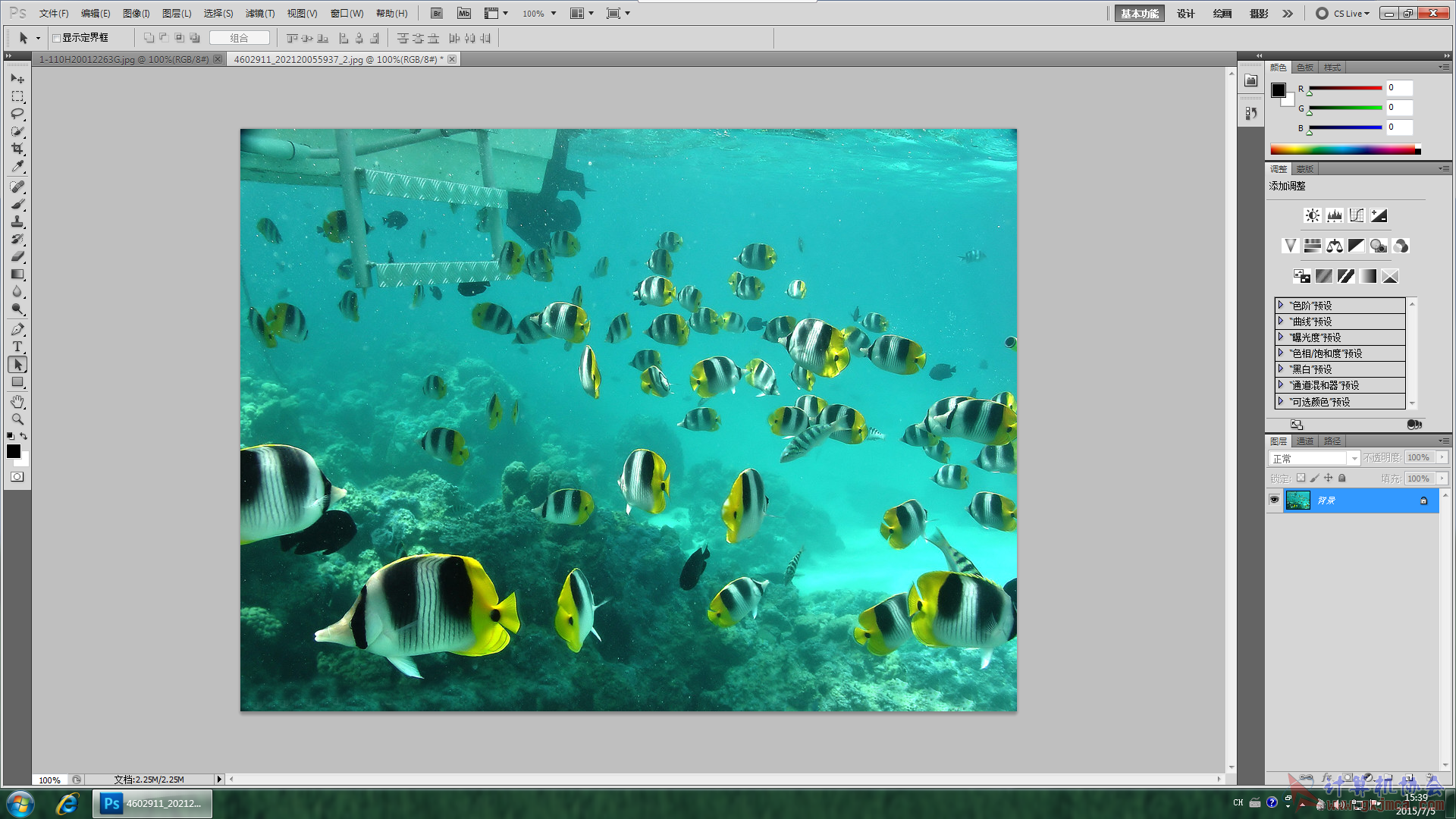
Task: Expand the 通道混和器 预设 list
Action: [x=1280, y=384]
